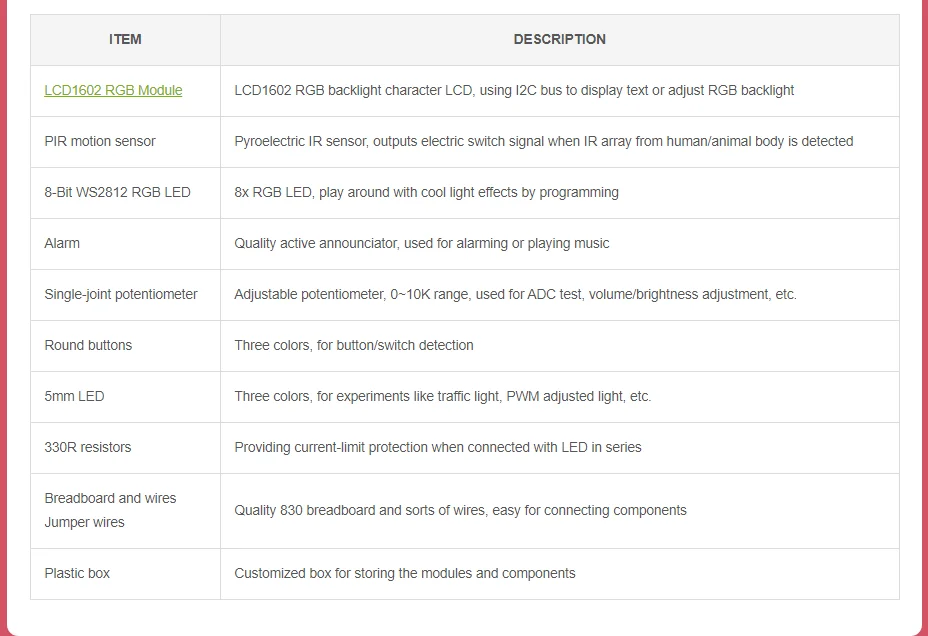The width and height of the screenshot is (928, 636).
Task: Click the Adjustable potentiometer description text
Action: tap(515, 294)
